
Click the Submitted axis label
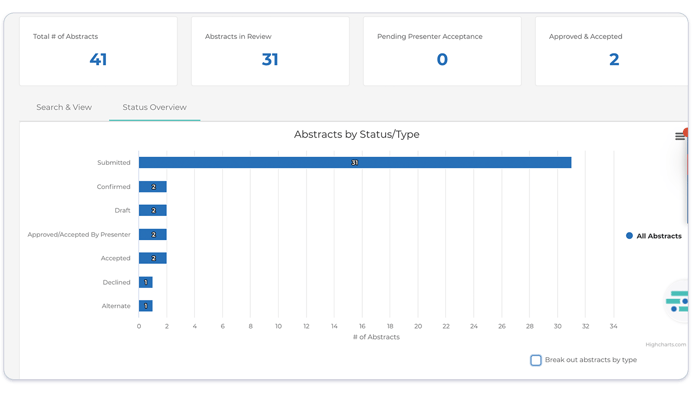click(x=114, y=162)
